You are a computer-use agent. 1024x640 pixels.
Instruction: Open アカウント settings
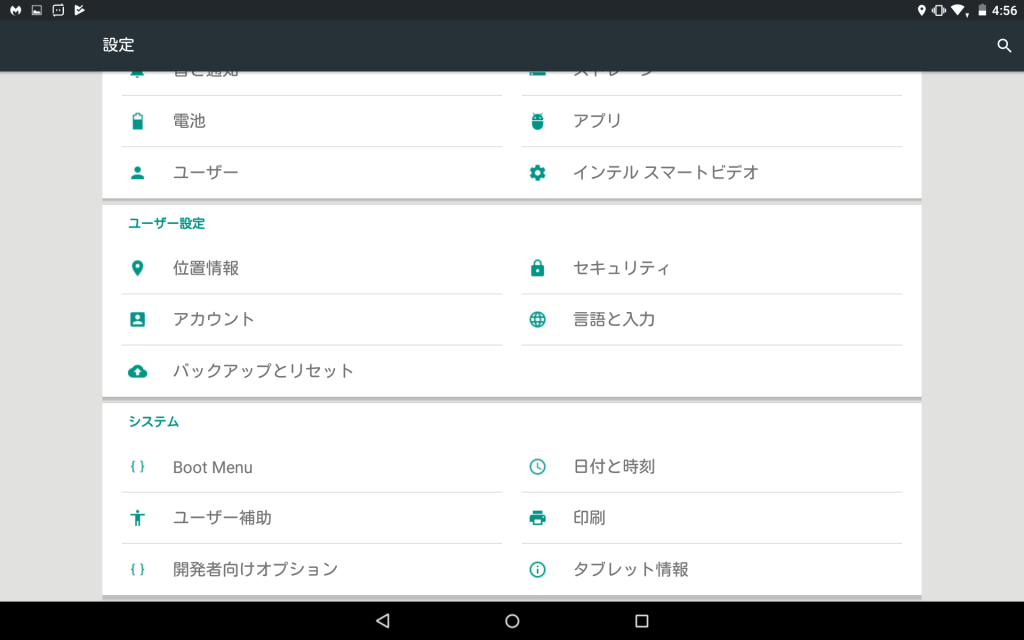(213, 320)
